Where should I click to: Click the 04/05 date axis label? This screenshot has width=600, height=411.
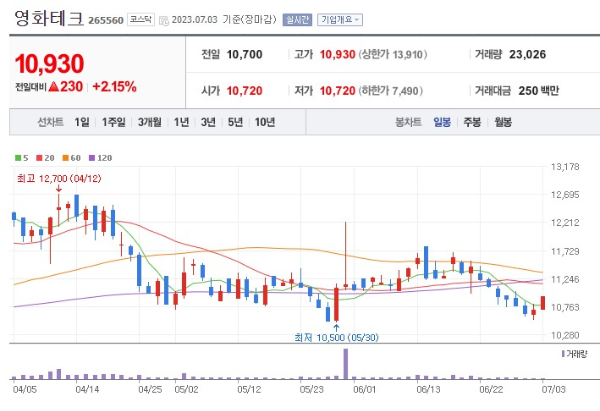coord(24,390)
